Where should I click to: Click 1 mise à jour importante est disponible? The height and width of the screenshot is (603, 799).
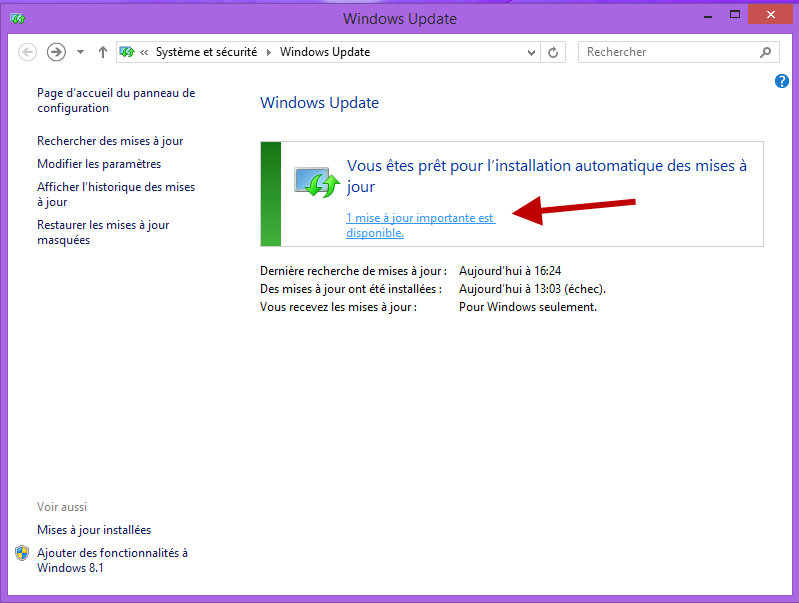(420, 225)
